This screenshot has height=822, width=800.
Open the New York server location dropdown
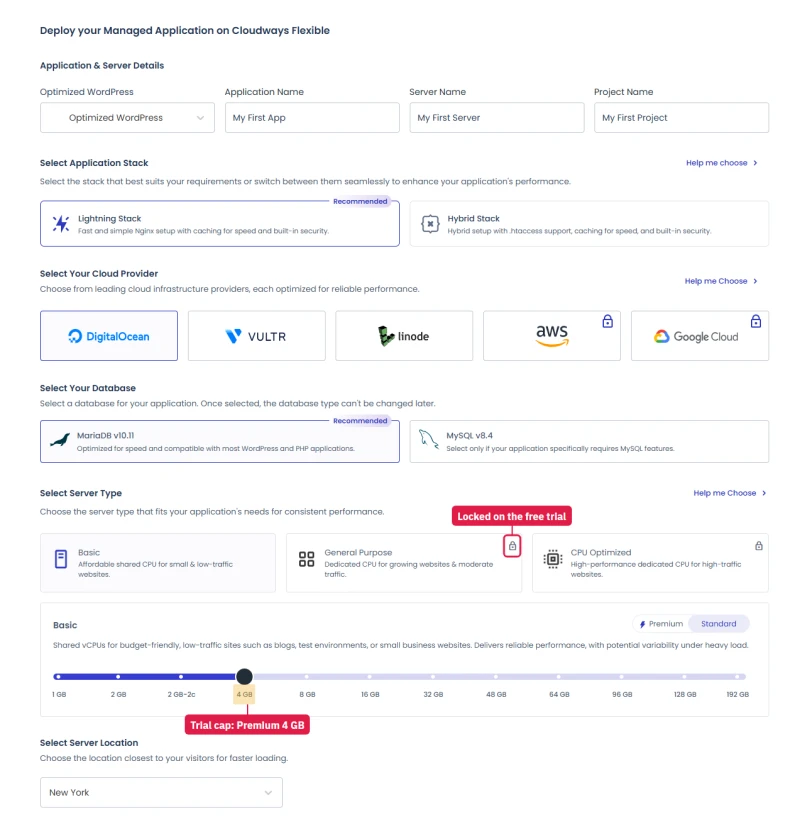pos(161,792)
